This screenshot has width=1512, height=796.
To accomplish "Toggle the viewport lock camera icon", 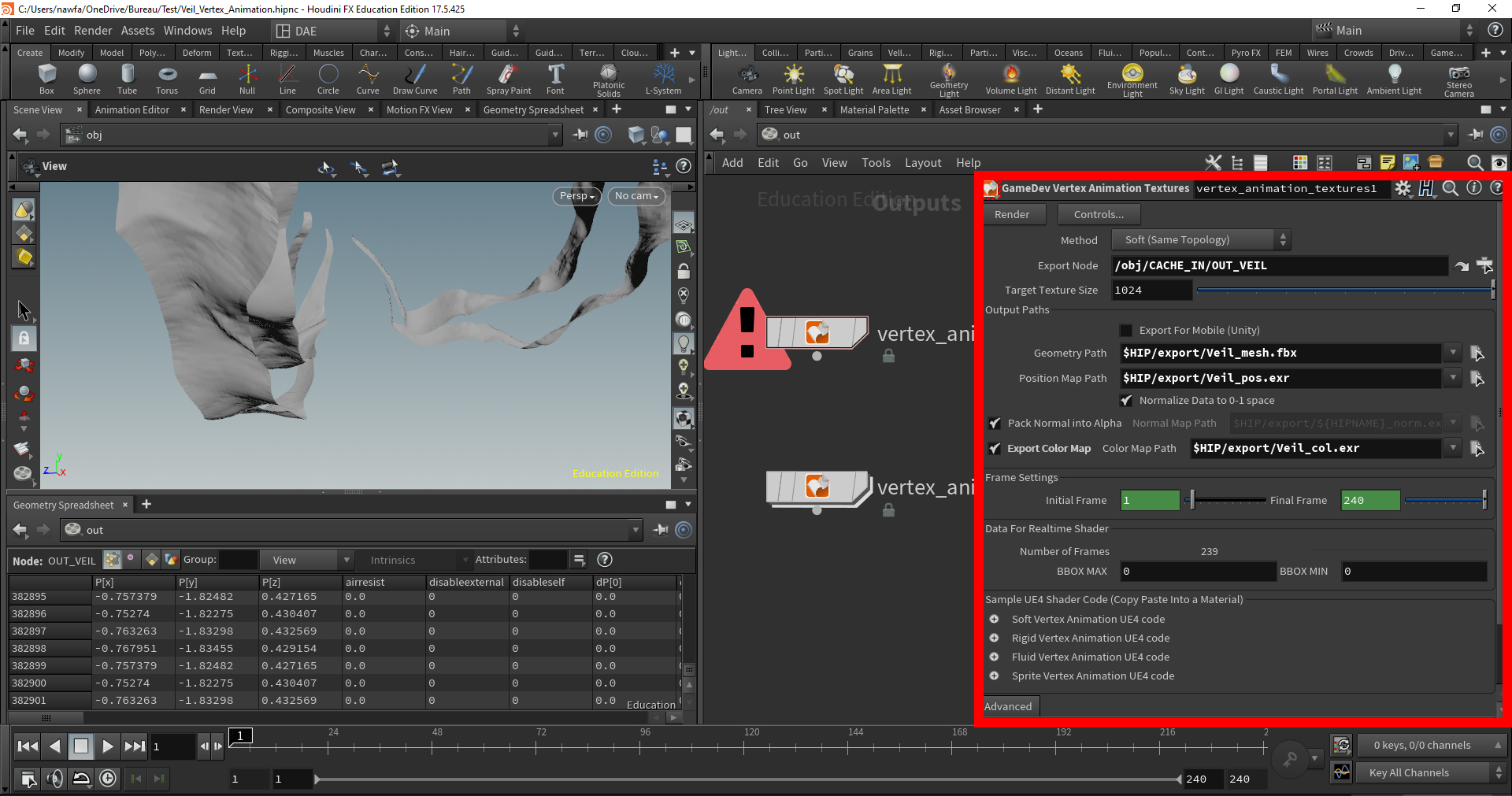I will pyautogui.click(x=684, y=272).
